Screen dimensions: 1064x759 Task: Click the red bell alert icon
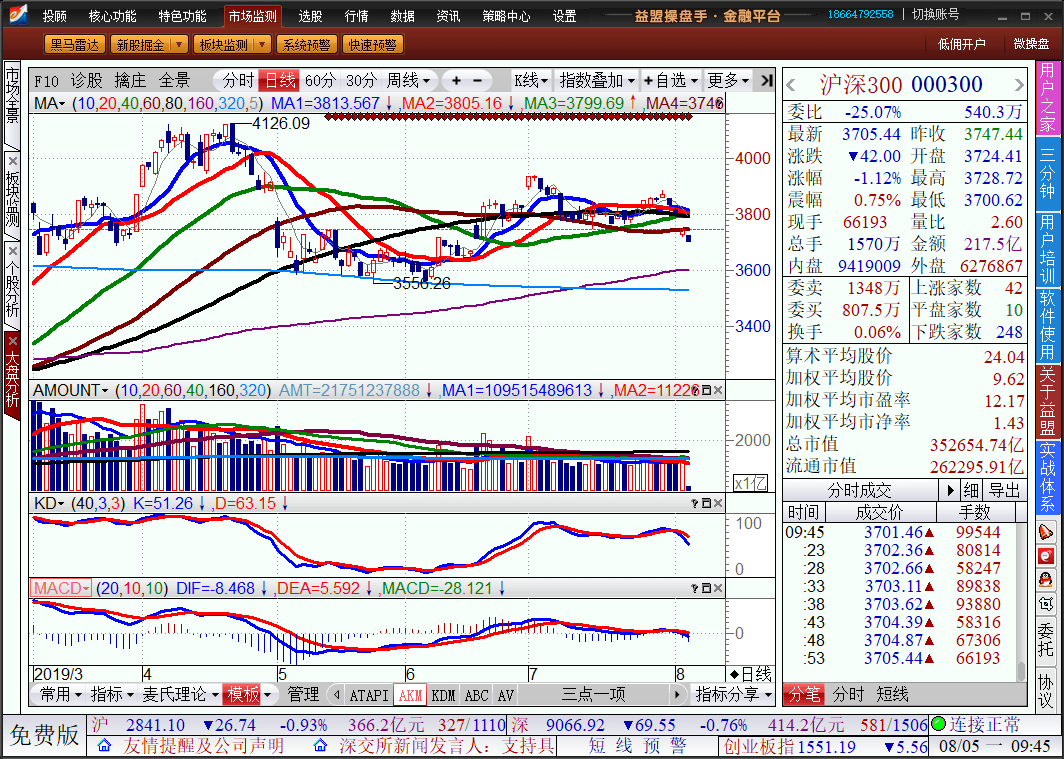coord(1046,531)
